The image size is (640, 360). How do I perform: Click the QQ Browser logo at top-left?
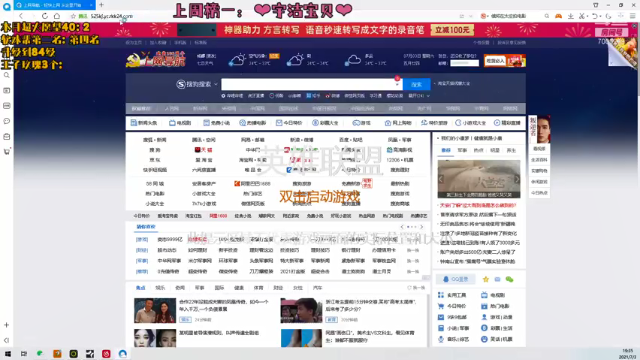coord(7,6)
